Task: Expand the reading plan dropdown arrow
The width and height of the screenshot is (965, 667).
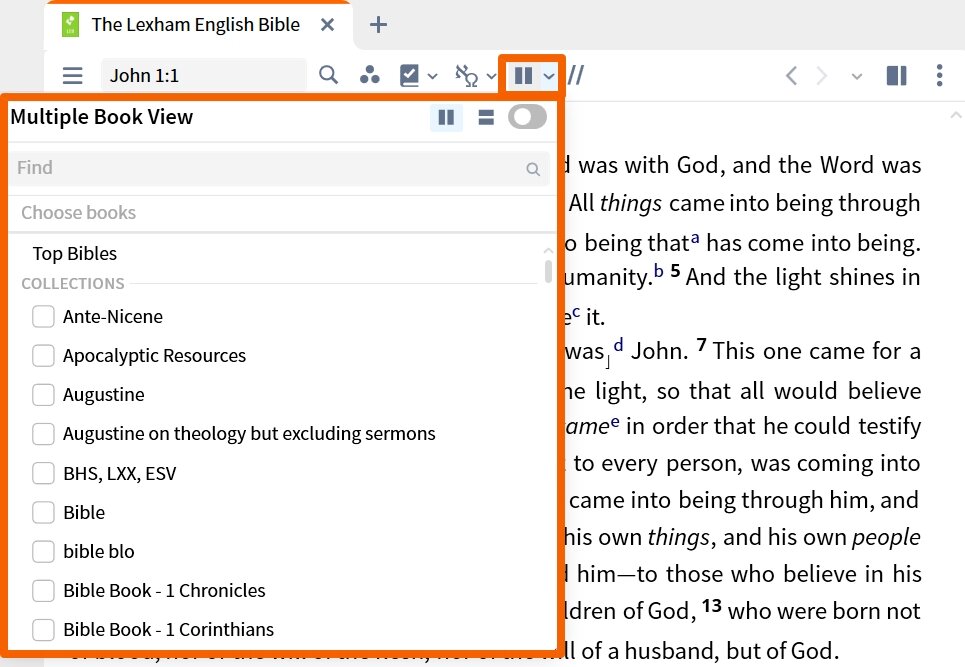Action: click(433, 77)
